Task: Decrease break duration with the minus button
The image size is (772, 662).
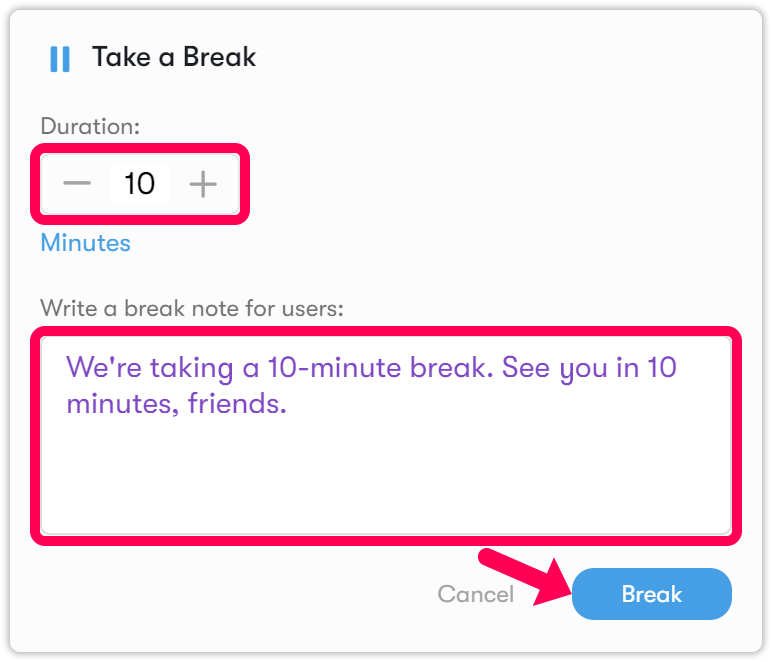Action: coord(77,184)
